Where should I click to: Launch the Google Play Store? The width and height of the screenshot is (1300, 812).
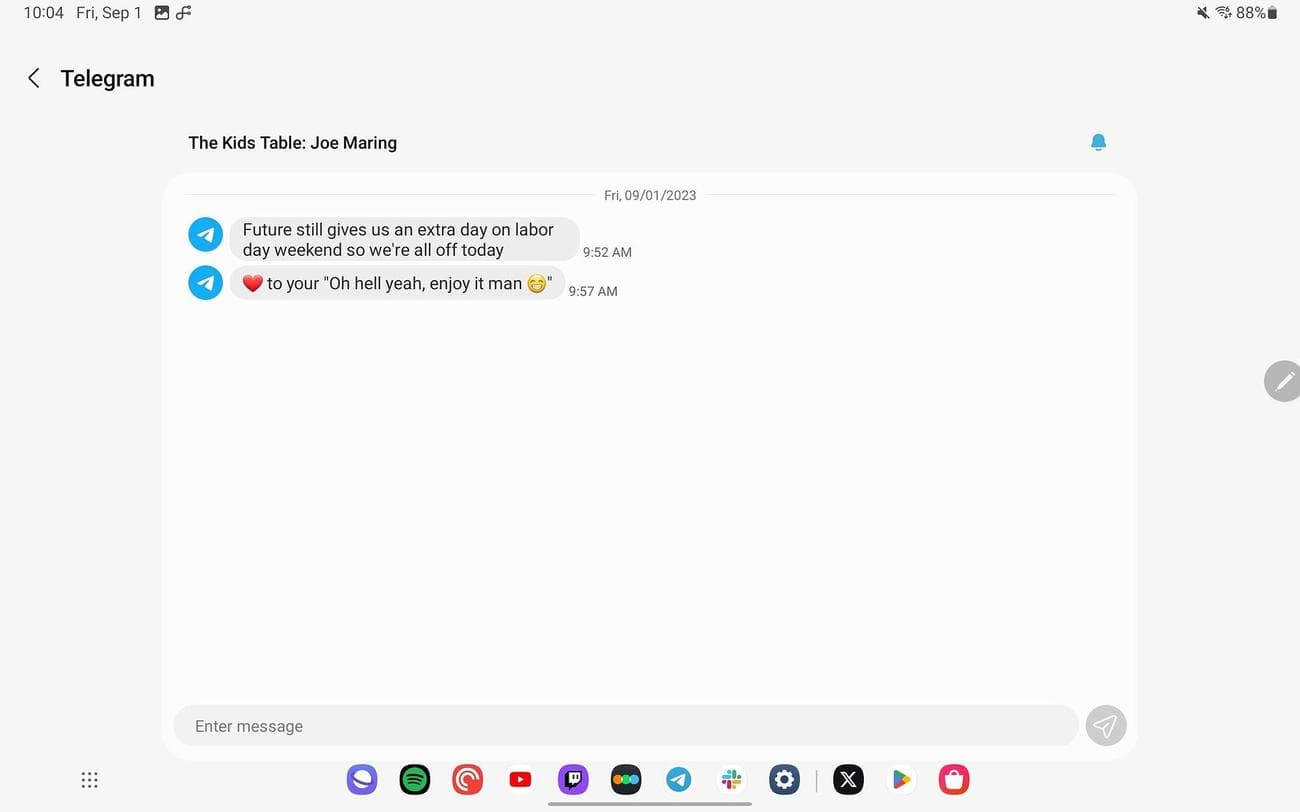pos(901,779)
